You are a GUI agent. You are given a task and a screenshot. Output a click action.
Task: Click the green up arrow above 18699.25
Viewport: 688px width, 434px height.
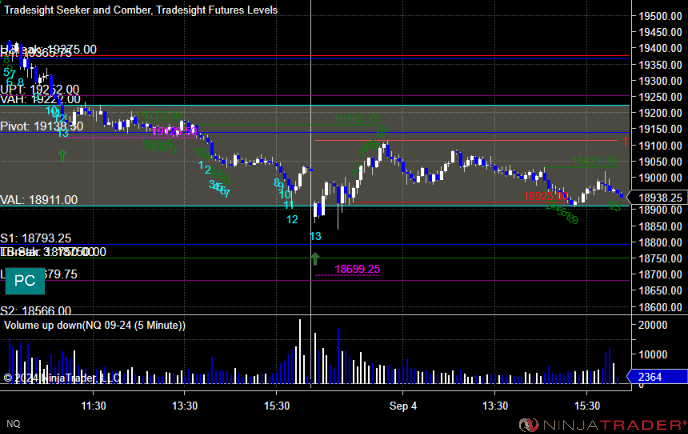click(x=315, y=258)
